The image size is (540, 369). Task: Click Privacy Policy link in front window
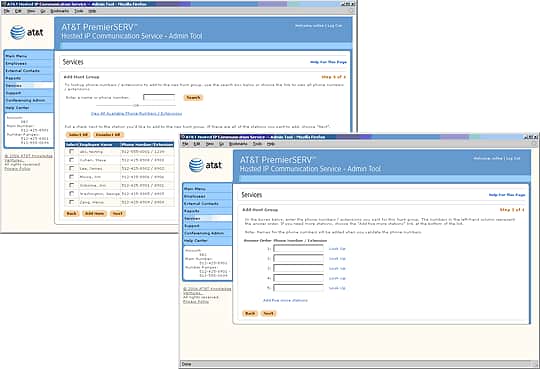(x=196, y=301)
